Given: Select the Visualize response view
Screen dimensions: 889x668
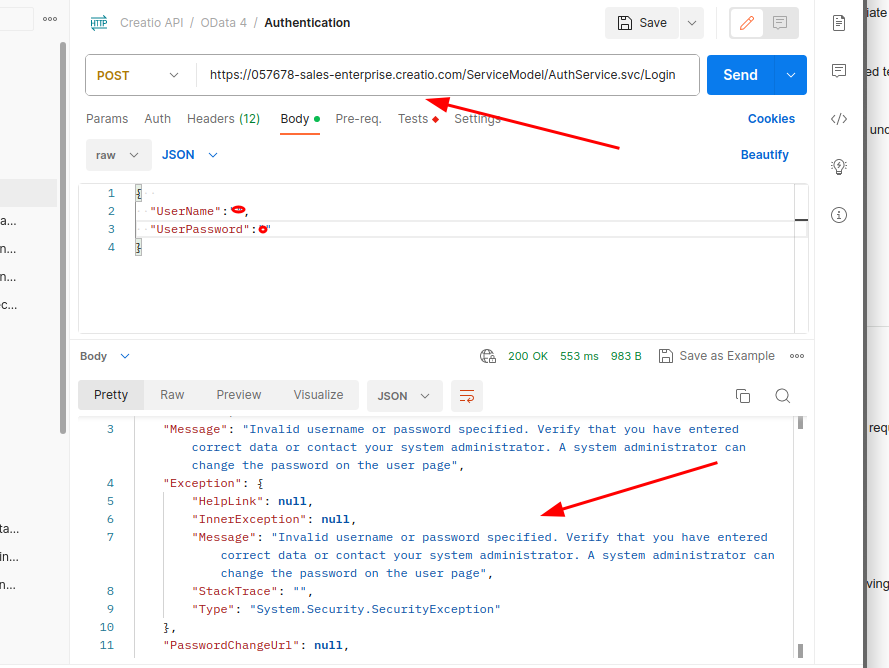Looking at the screenshot, I should click(x=318, y=395).
